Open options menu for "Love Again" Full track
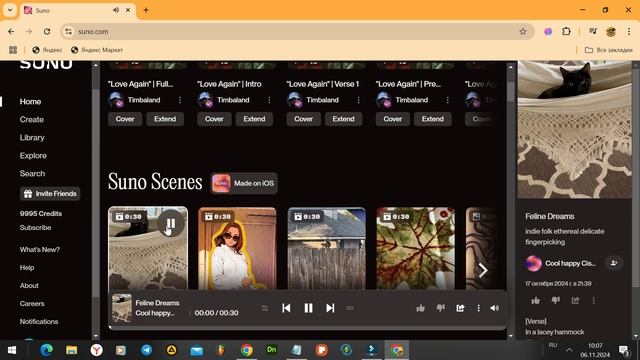This screenshot has height=360, width=640. click(x=180, y=100)
